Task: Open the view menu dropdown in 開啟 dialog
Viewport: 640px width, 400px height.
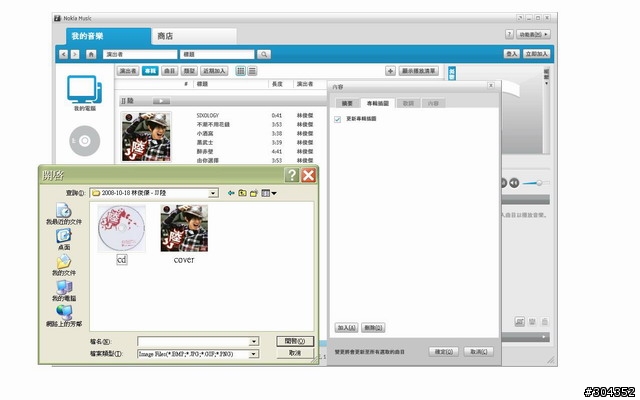Action: 269,193
